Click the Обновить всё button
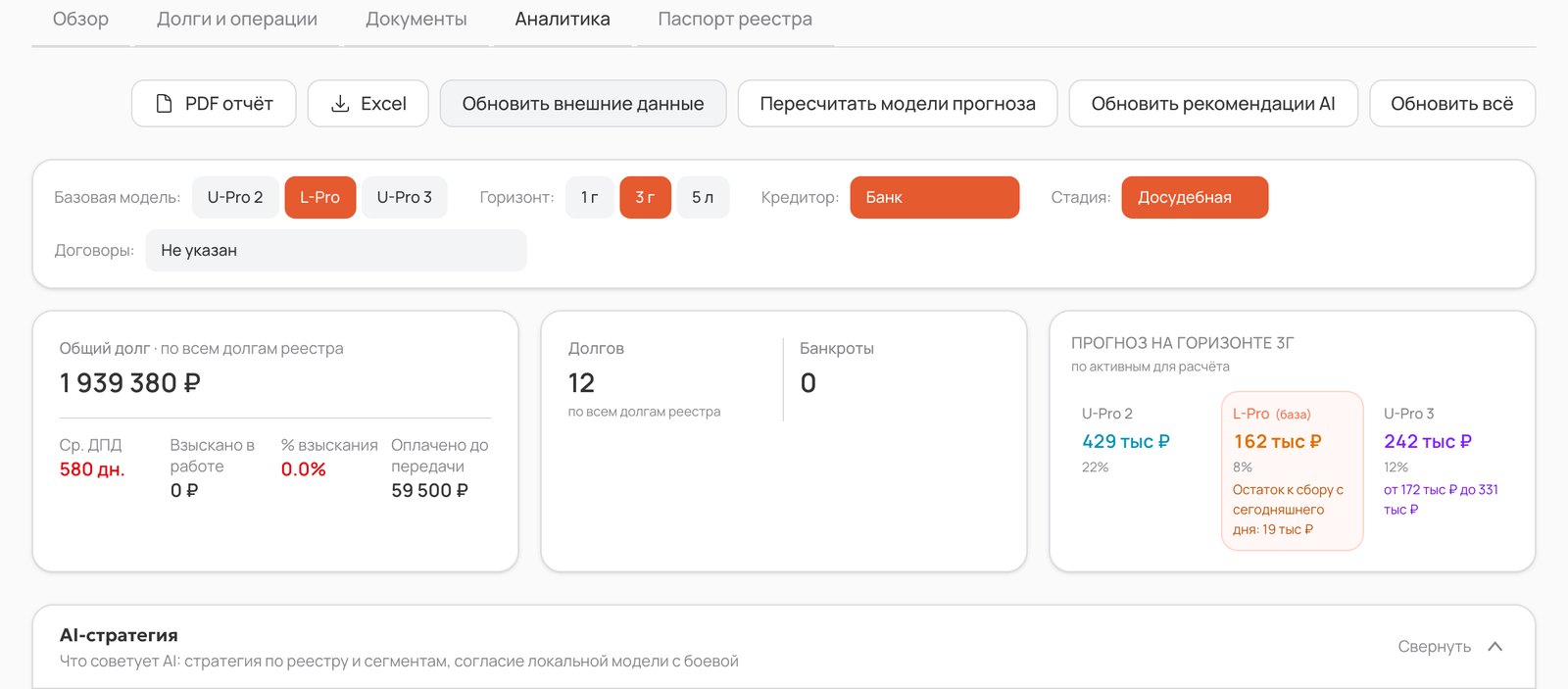The width and height of the screenshot is (1568, 689). 1452,103
